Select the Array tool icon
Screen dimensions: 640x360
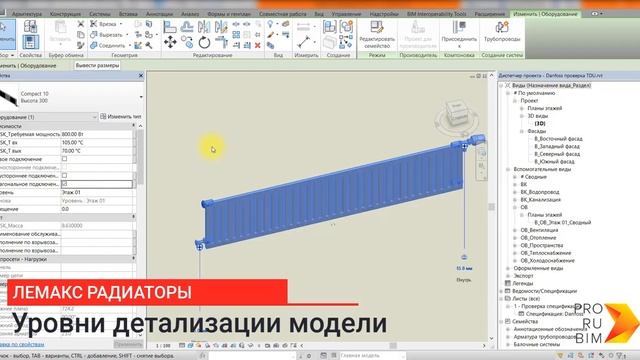point(236,35)
